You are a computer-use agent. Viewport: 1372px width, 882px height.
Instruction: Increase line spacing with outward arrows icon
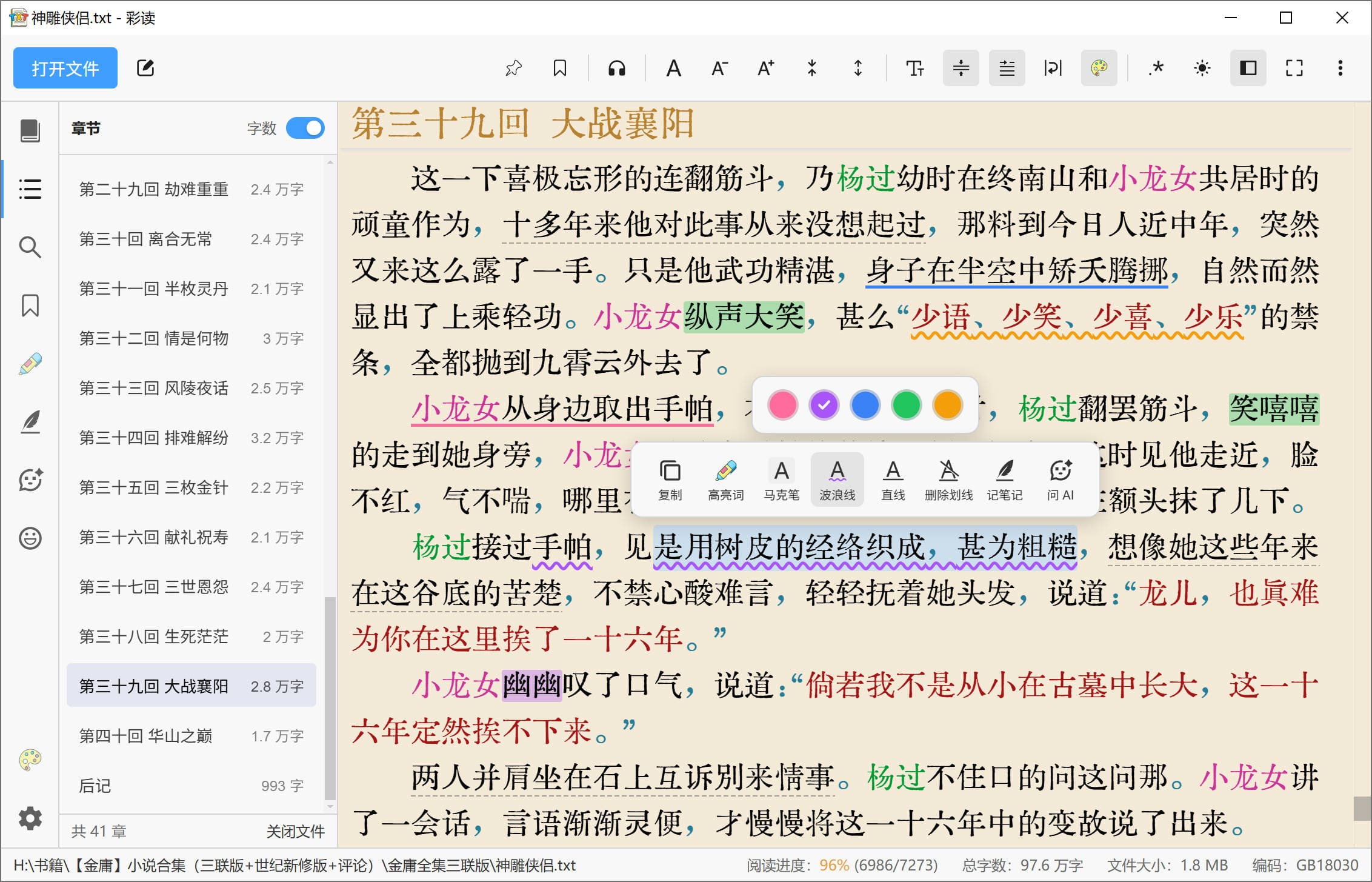tap(858, 68)
